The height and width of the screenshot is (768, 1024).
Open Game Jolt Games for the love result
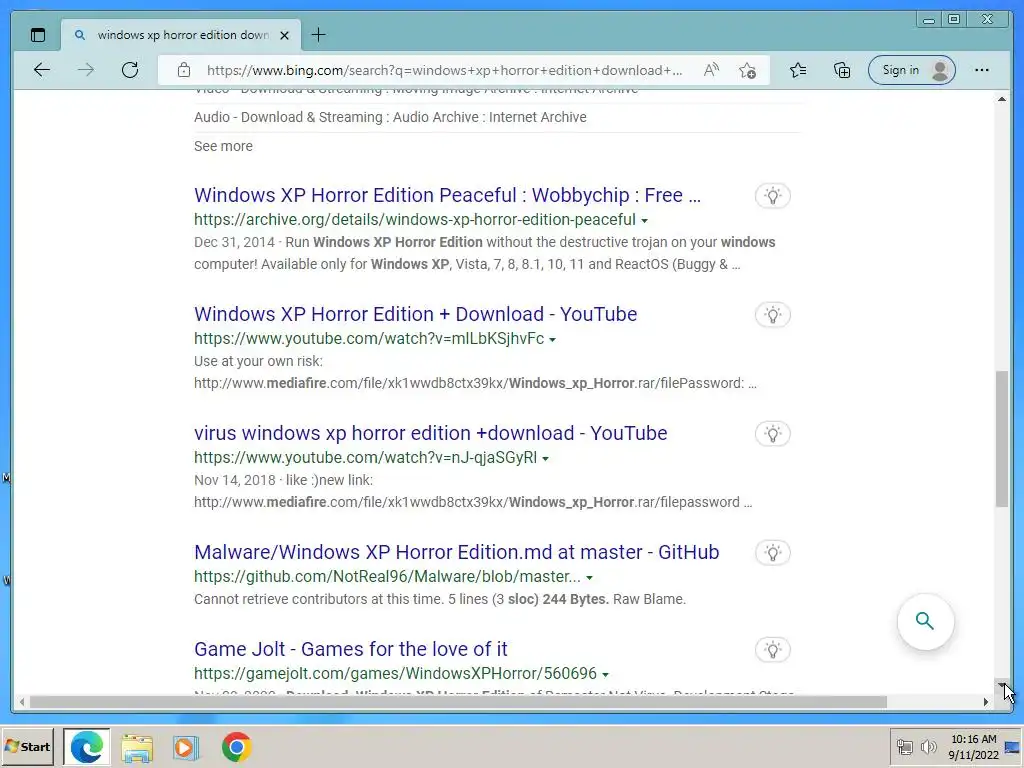coord(351,649)
